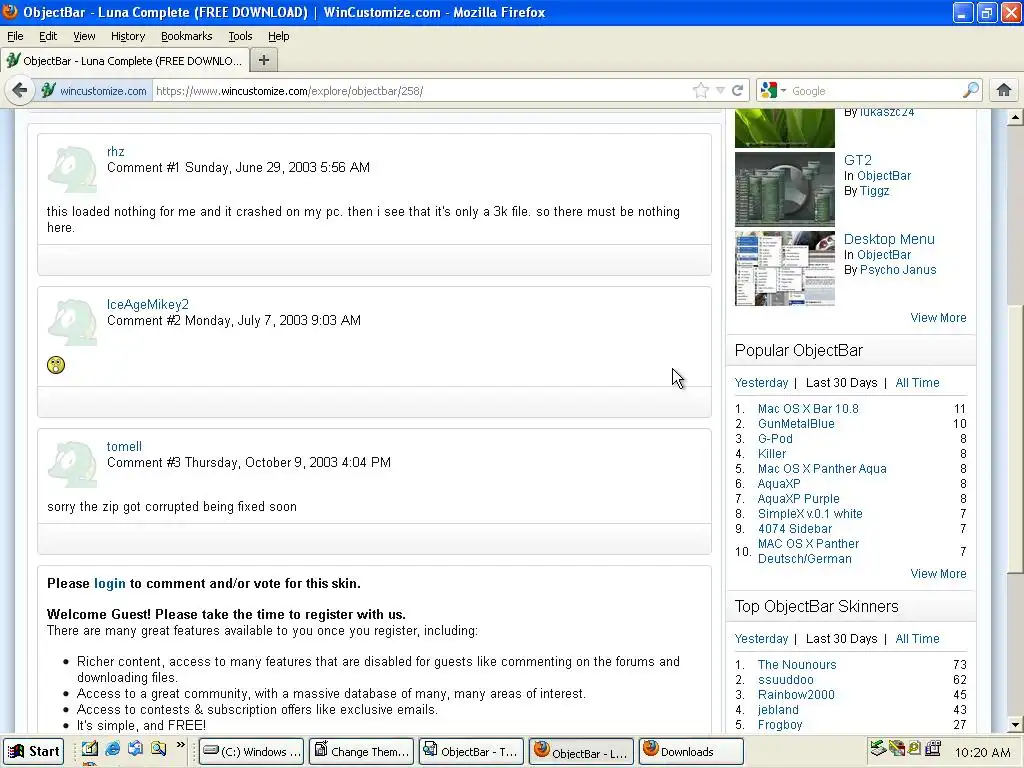
Task: Click the login link to comment
Action: coord(110,583)
